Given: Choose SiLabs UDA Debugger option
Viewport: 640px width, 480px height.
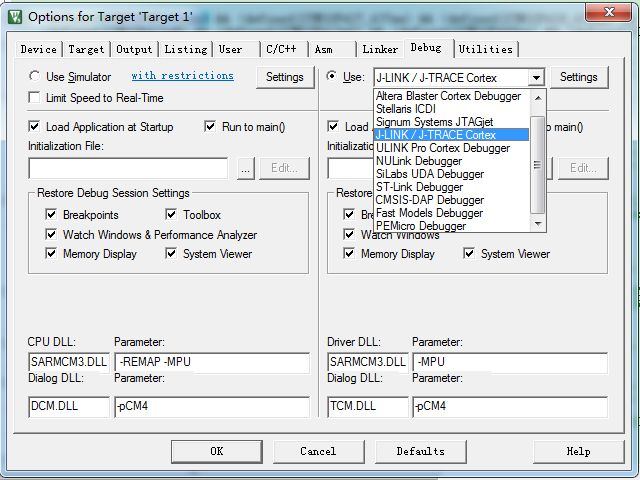Looking at the screenshot, I should (x=451, y=174).
